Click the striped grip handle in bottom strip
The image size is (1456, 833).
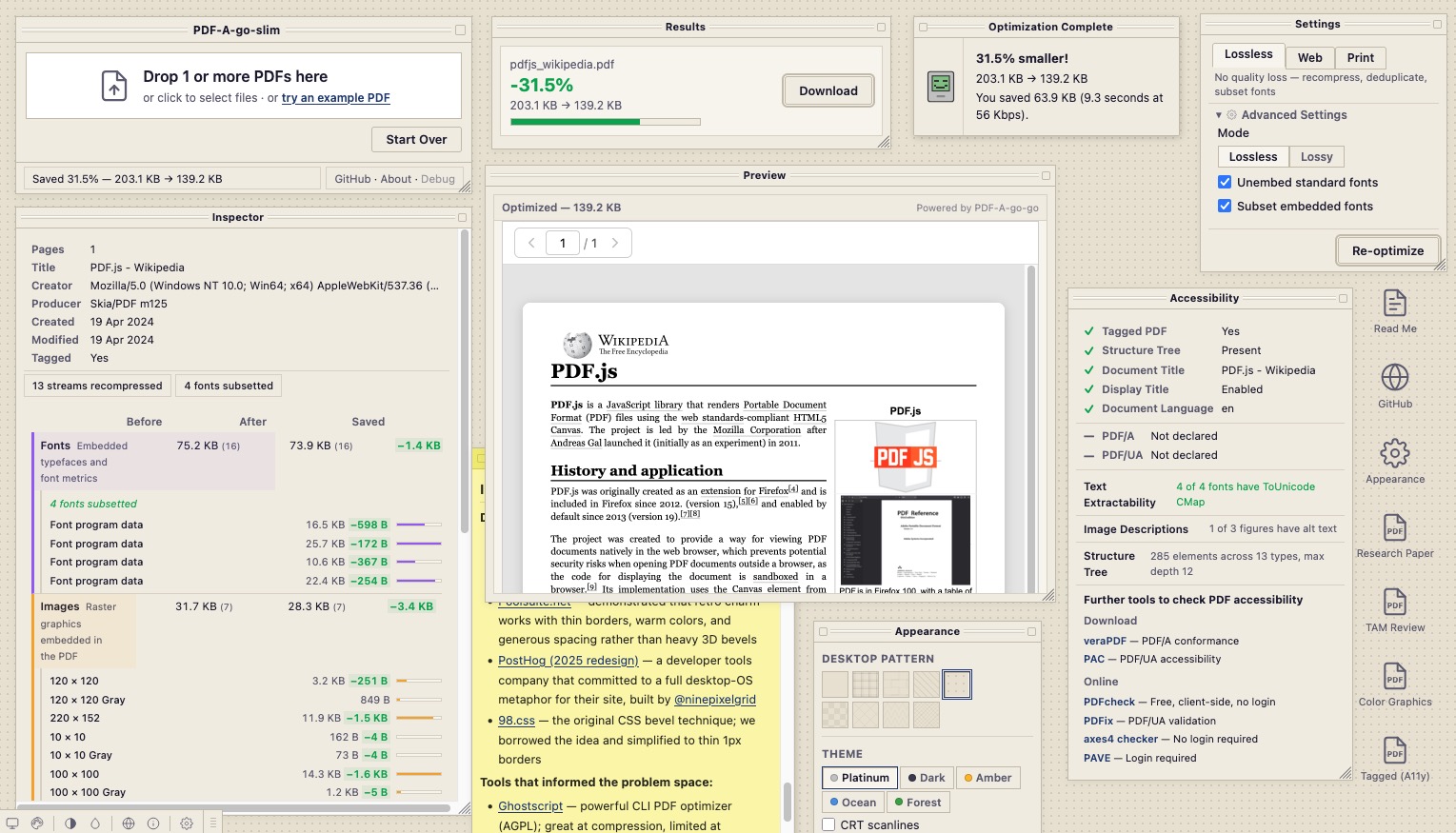point(213,823)
